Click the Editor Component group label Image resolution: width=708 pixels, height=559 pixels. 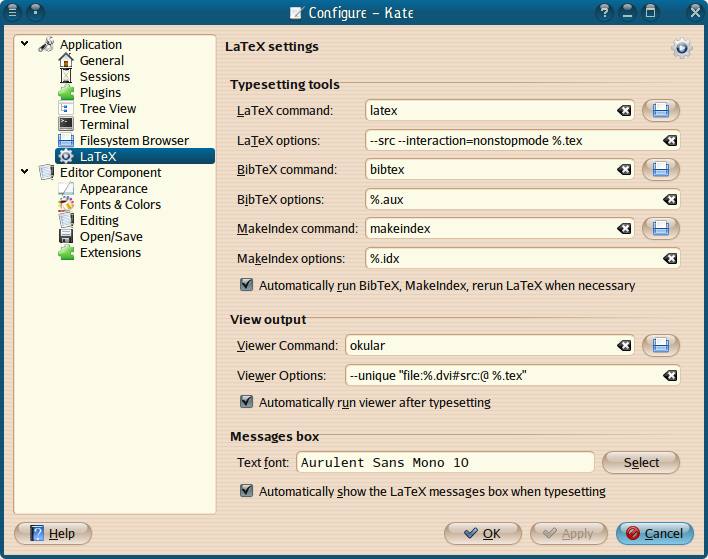pos(111,172)
